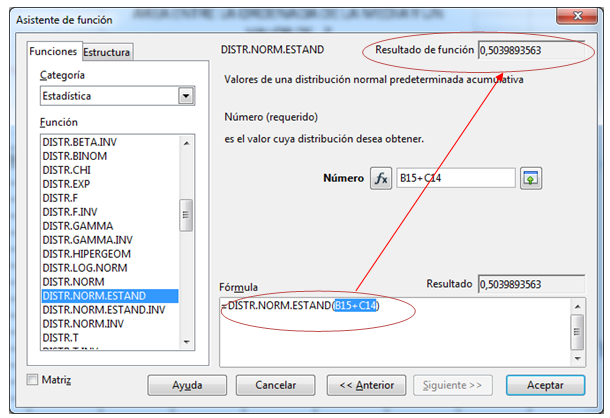Click the fx function button beside Número
The width and height of the screenshot is (610, 418).
381,178
